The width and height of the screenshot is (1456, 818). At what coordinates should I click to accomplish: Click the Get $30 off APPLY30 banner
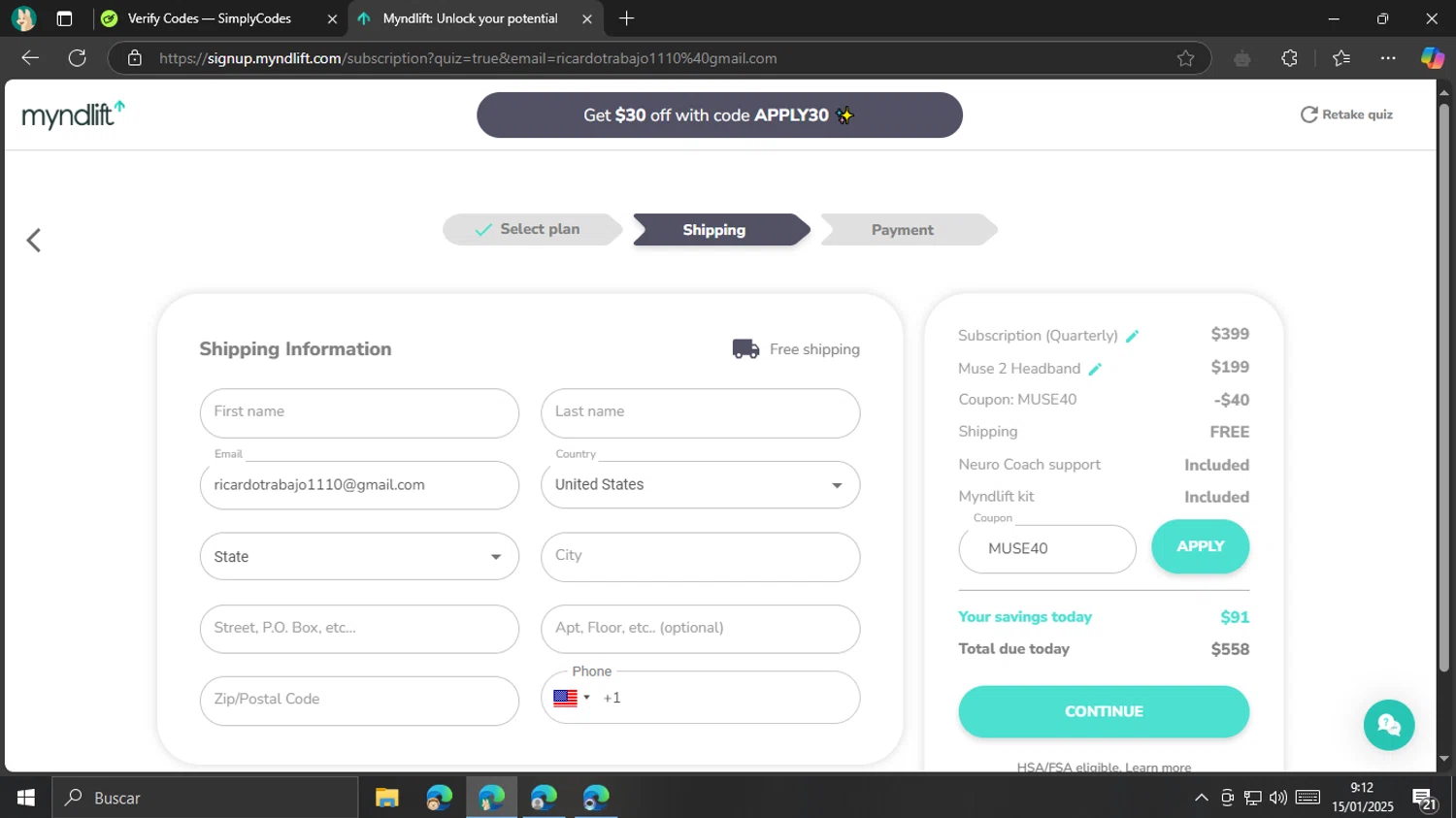click(x=719, y=115)
